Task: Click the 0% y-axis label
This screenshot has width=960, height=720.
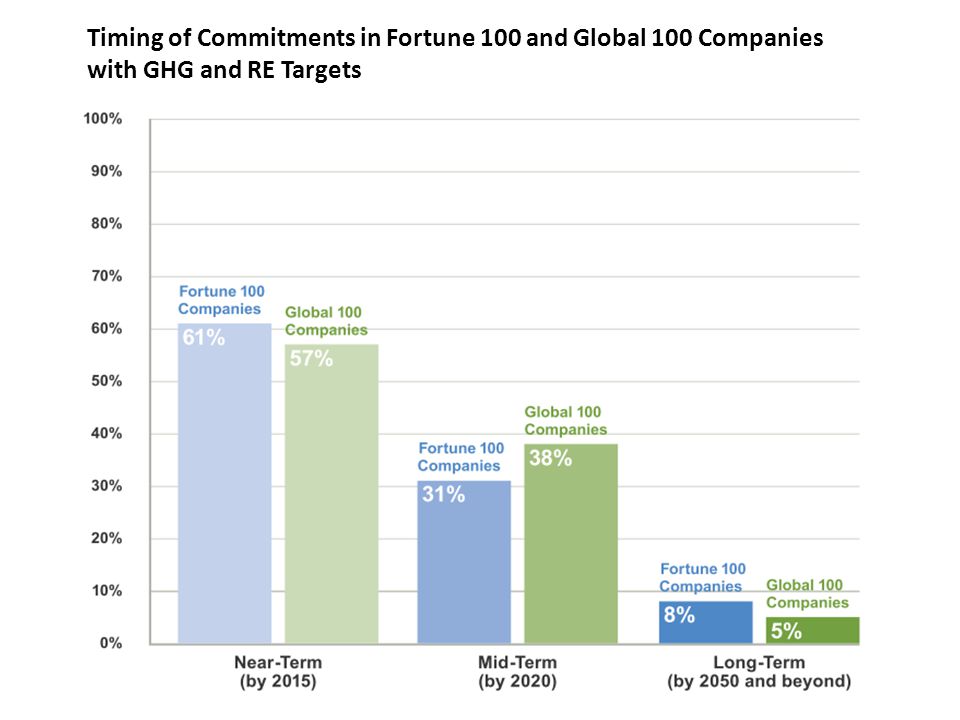Action: (111, 643)
